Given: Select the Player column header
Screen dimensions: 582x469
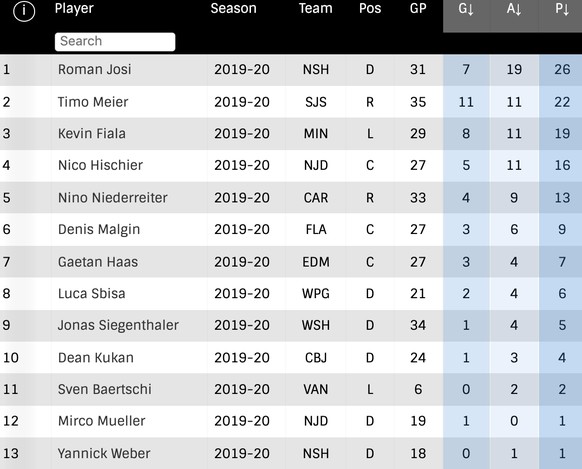Looking at the screenshot, I should coord(74,9).
